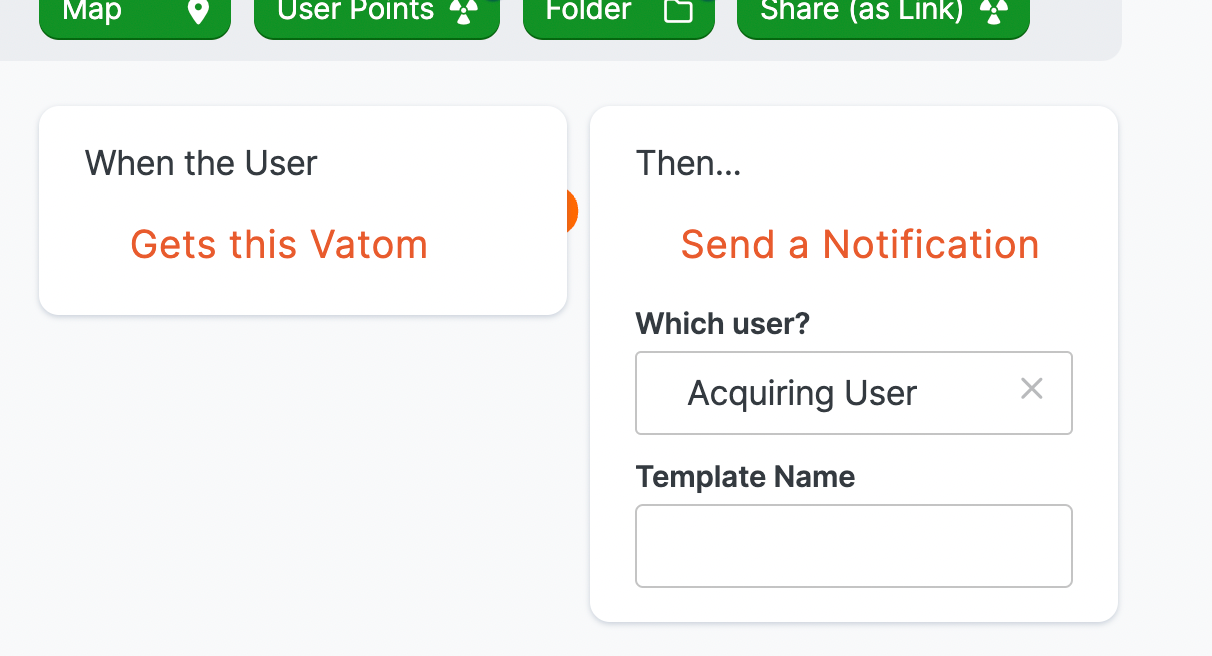
Task: Open the Which user? dropdown
Action: tap(854, 393)
